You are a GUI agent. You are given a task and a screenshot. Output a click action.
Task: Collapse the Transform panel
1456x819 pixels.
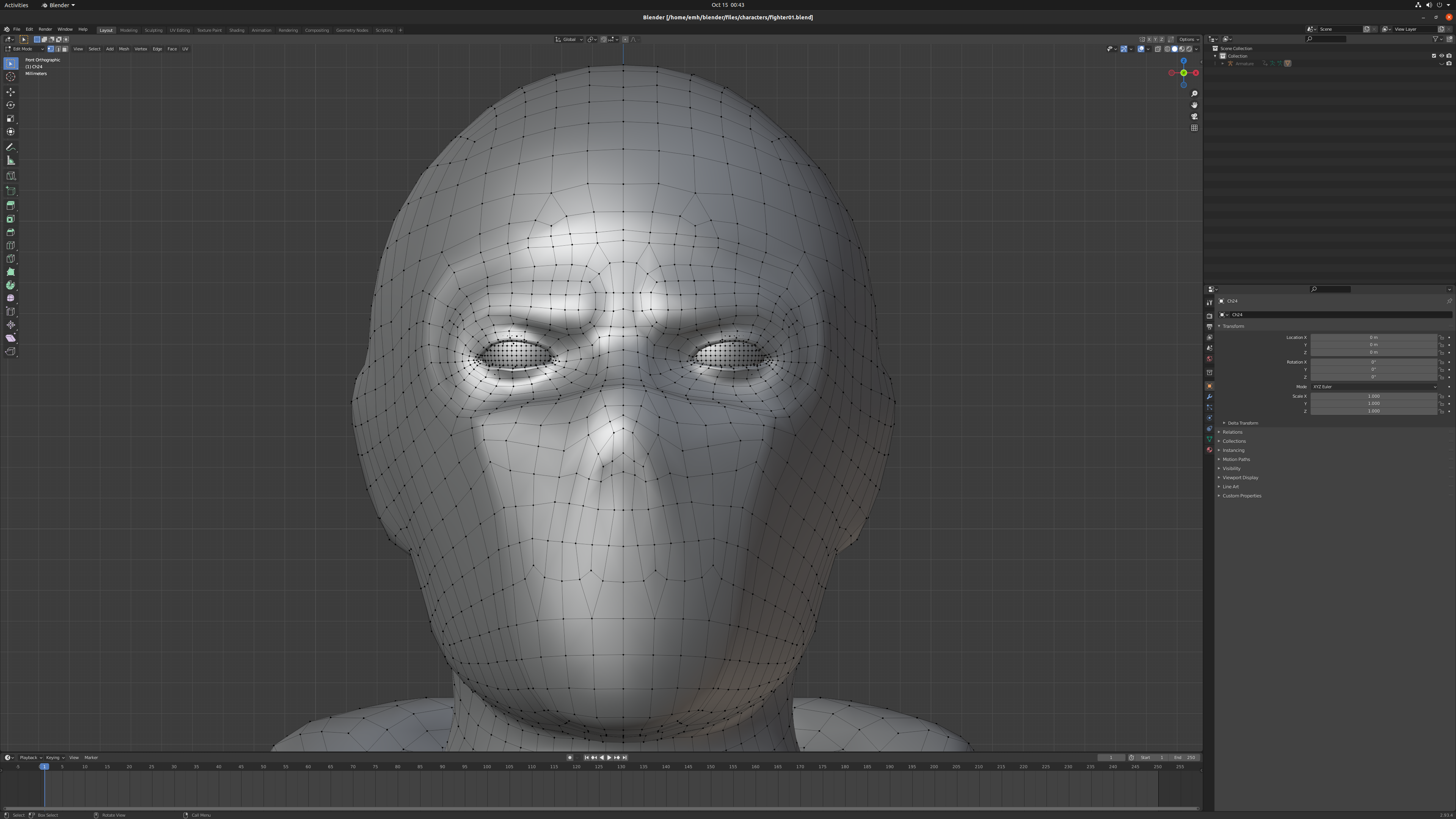pyautogui.click(x=1233, y=326)
